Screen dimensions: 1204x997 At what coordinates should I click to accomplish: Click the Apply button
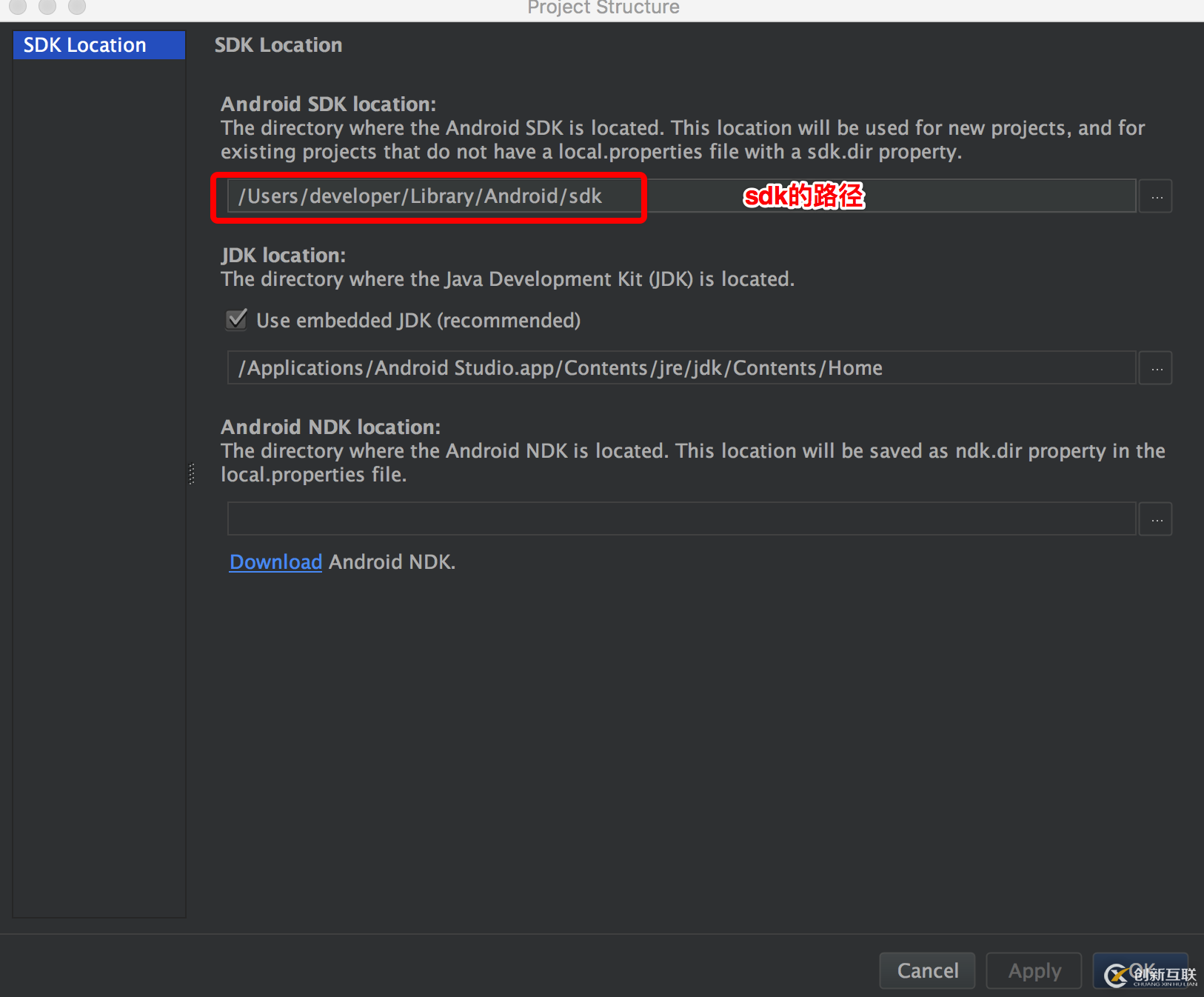[x=1034, y=970]
